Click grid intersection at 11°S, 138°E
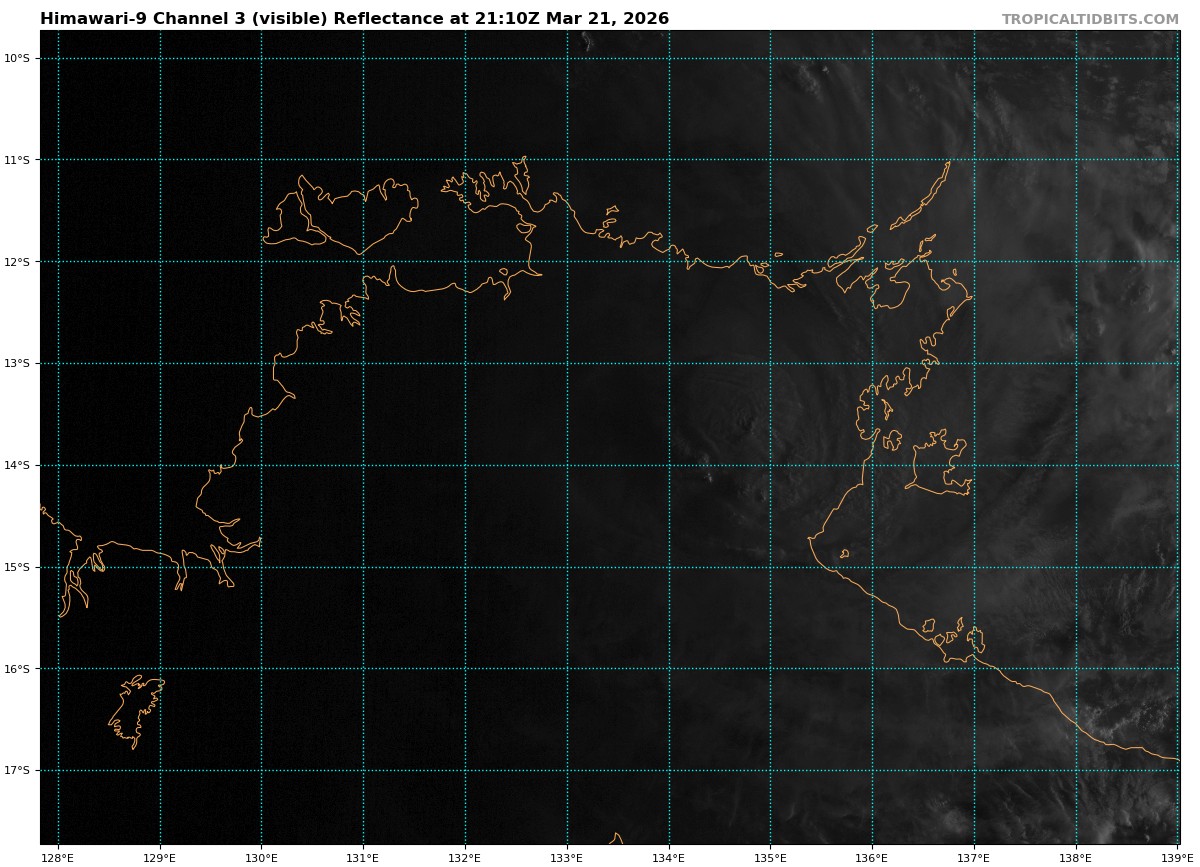 pyautogui.click(x=1076, y=160)
